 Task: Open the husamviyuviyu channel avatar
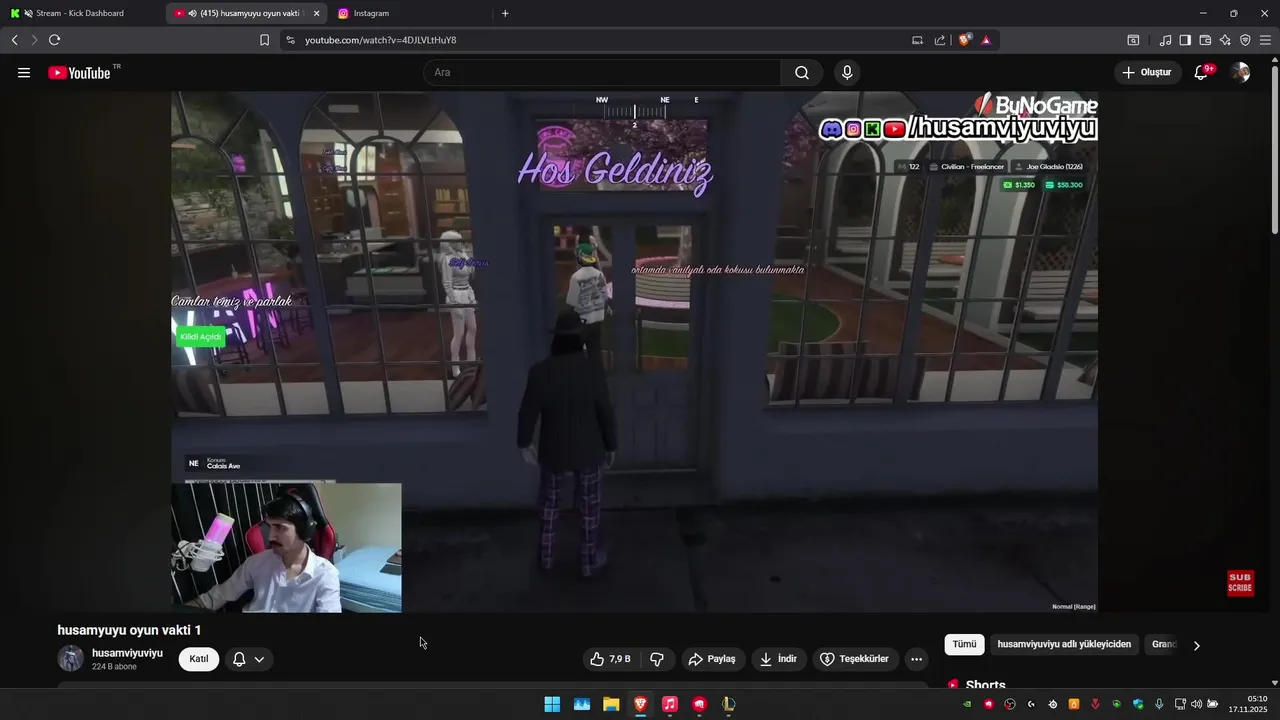(x=70, y=659)
